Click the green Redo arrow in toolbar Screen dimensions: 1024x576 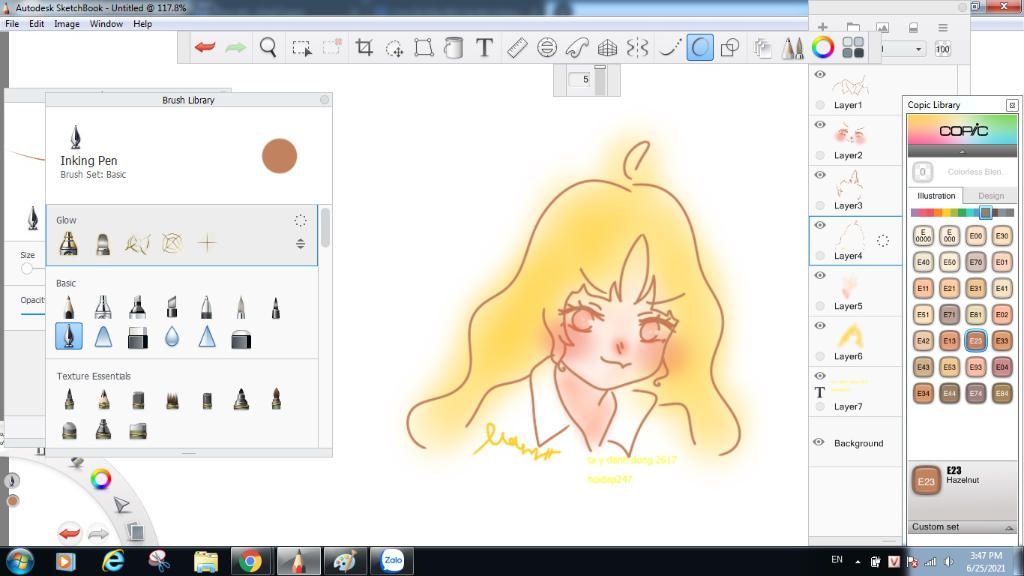(236, 47)
